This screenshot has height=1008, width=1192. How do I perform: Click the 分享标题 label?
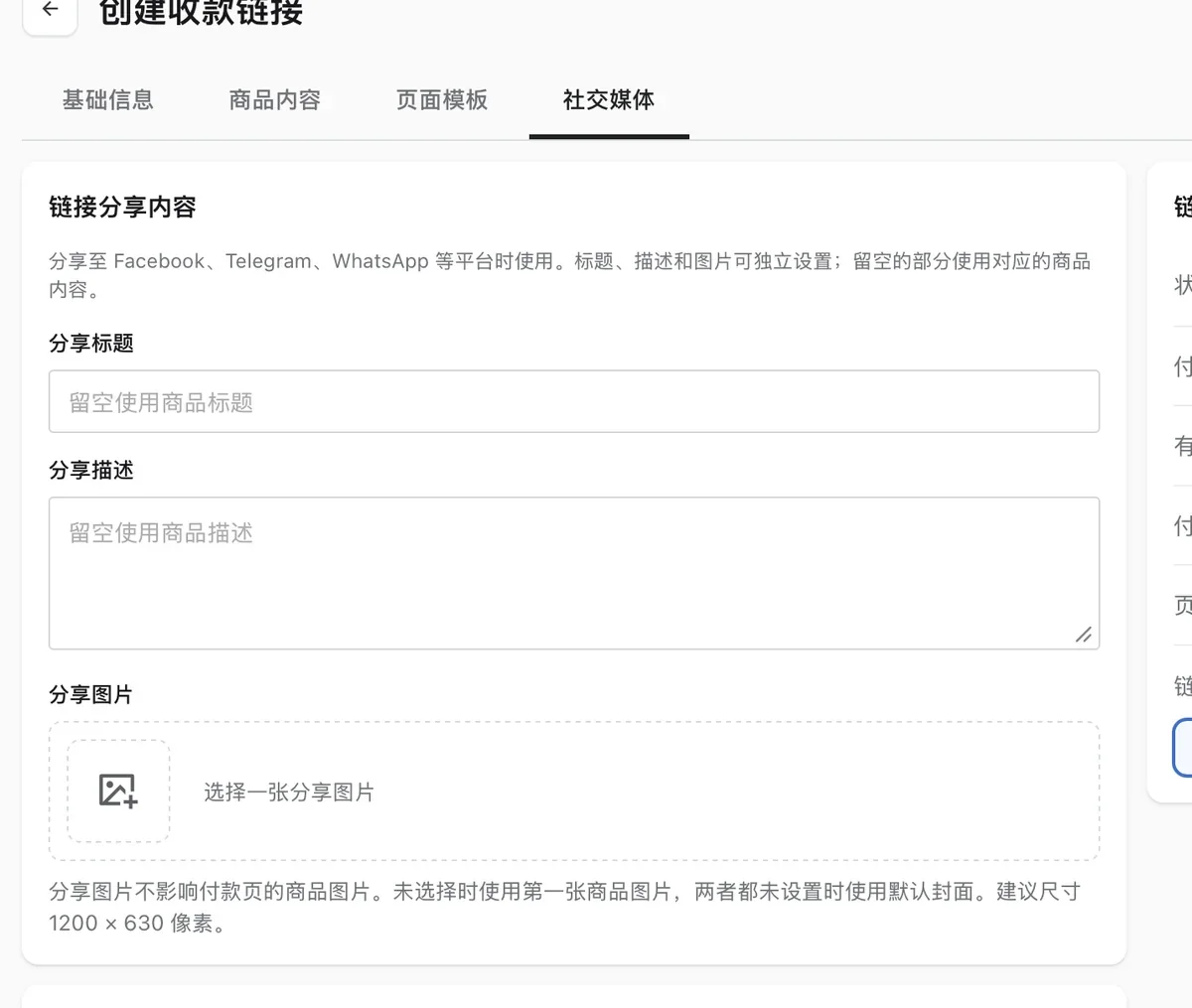point(91,344)
